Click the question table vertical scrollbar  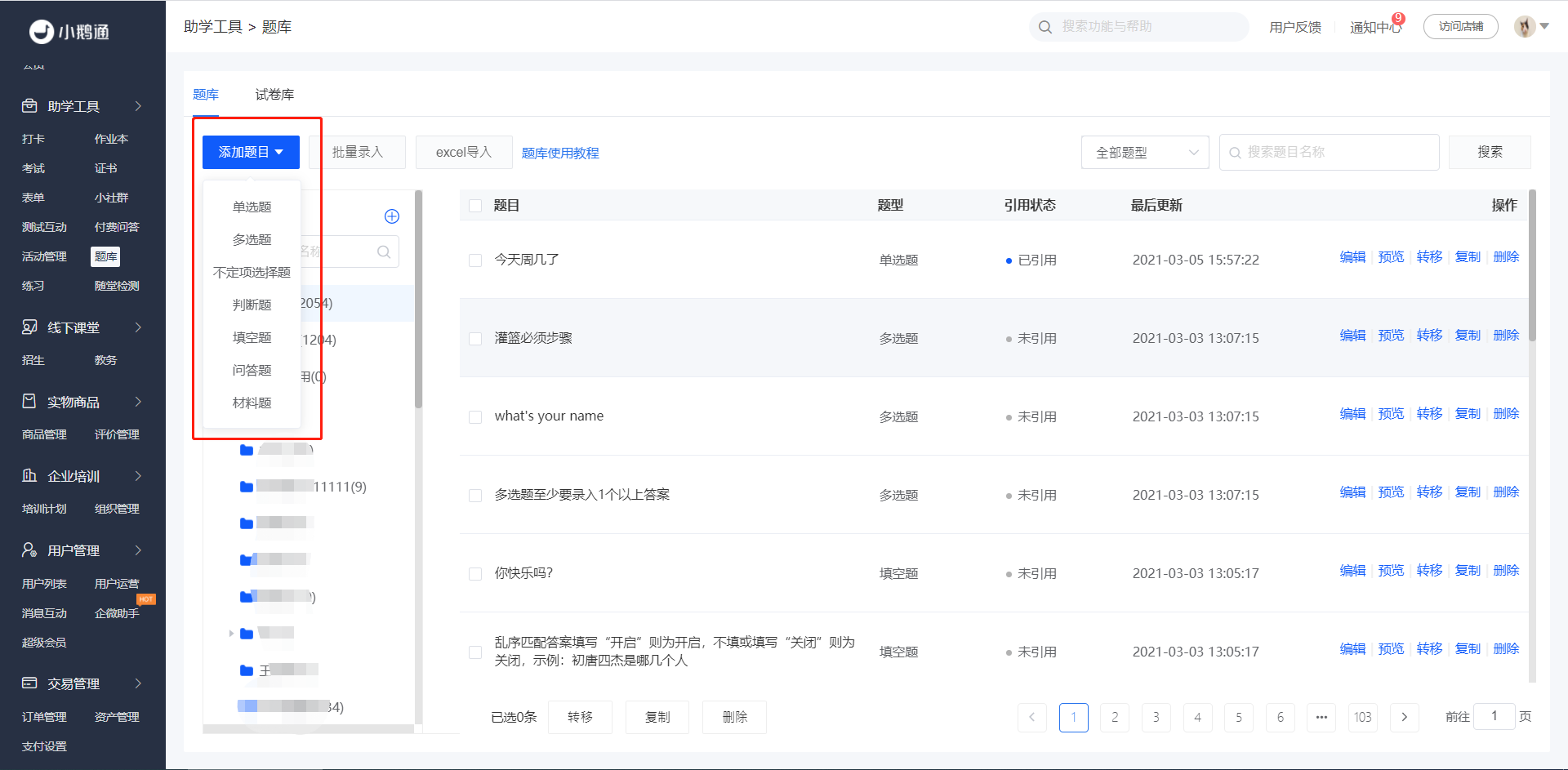click(x=1533, y=265)
